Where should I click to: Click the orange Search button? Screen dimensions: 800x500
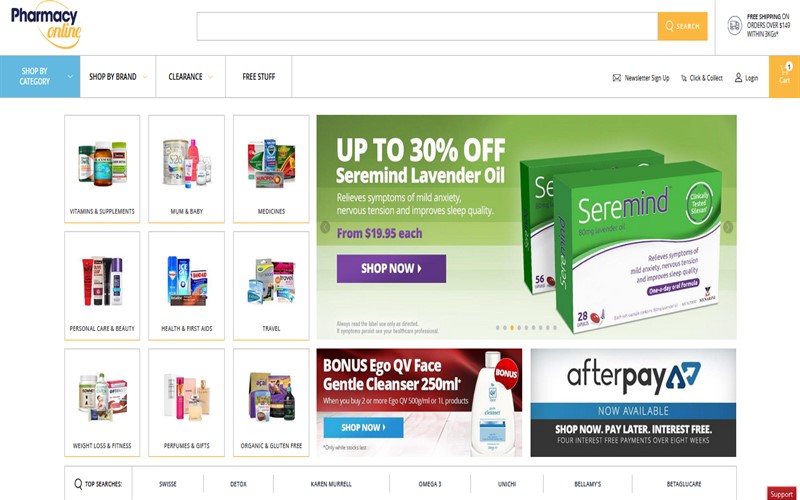[683, 26]
